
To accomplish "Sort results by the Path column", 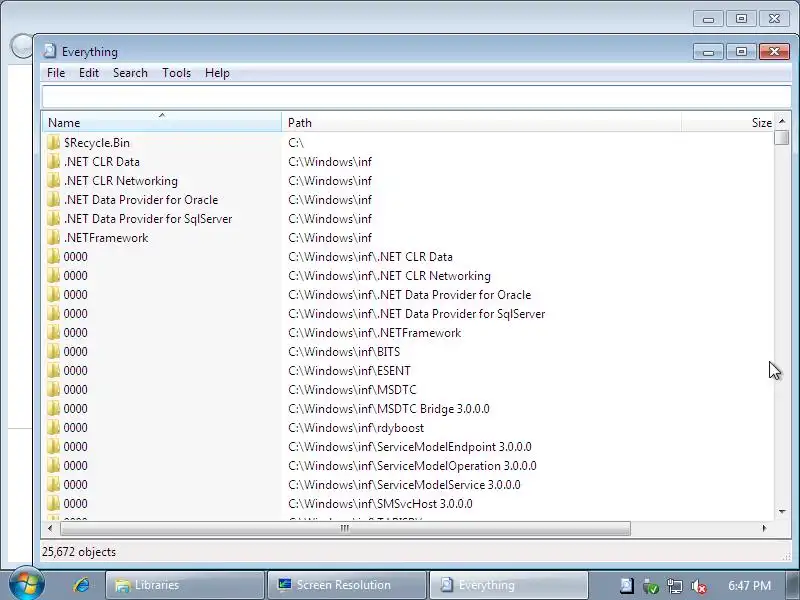I will tap(482, 122).
